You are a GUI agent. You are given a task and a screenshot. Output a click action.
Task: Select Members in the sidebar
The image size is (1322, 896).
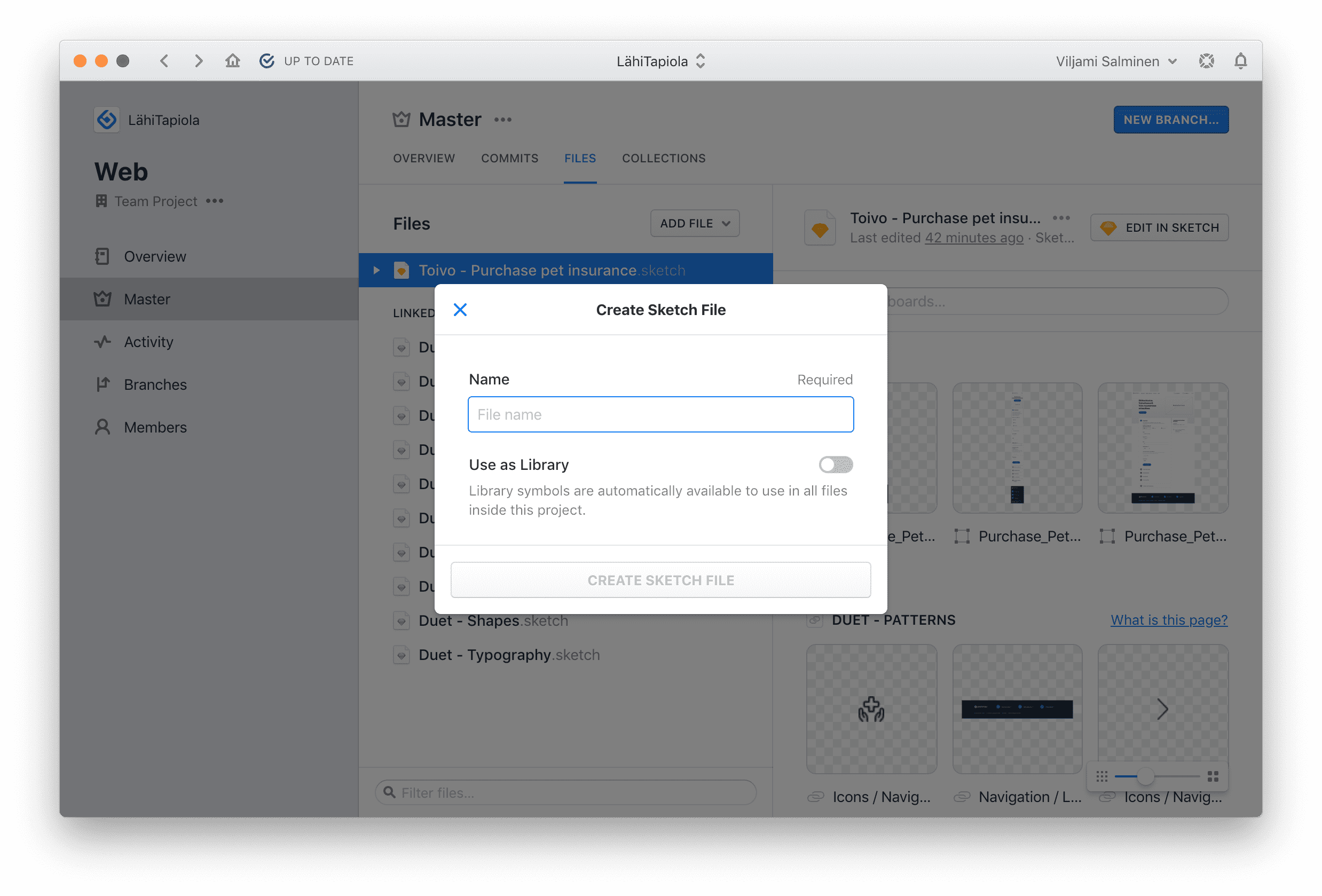click(209, 427)
